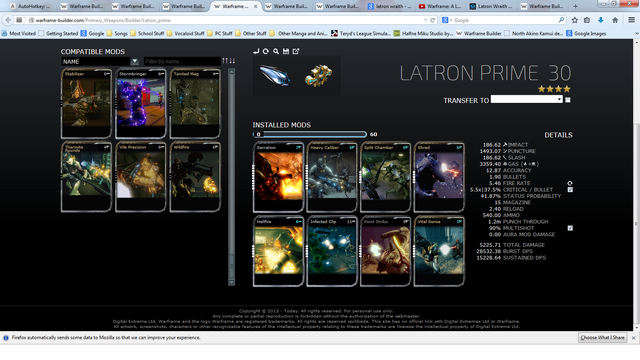
Task: Toggle the Multishot checkbox
Action: click(x=570, y=228)
